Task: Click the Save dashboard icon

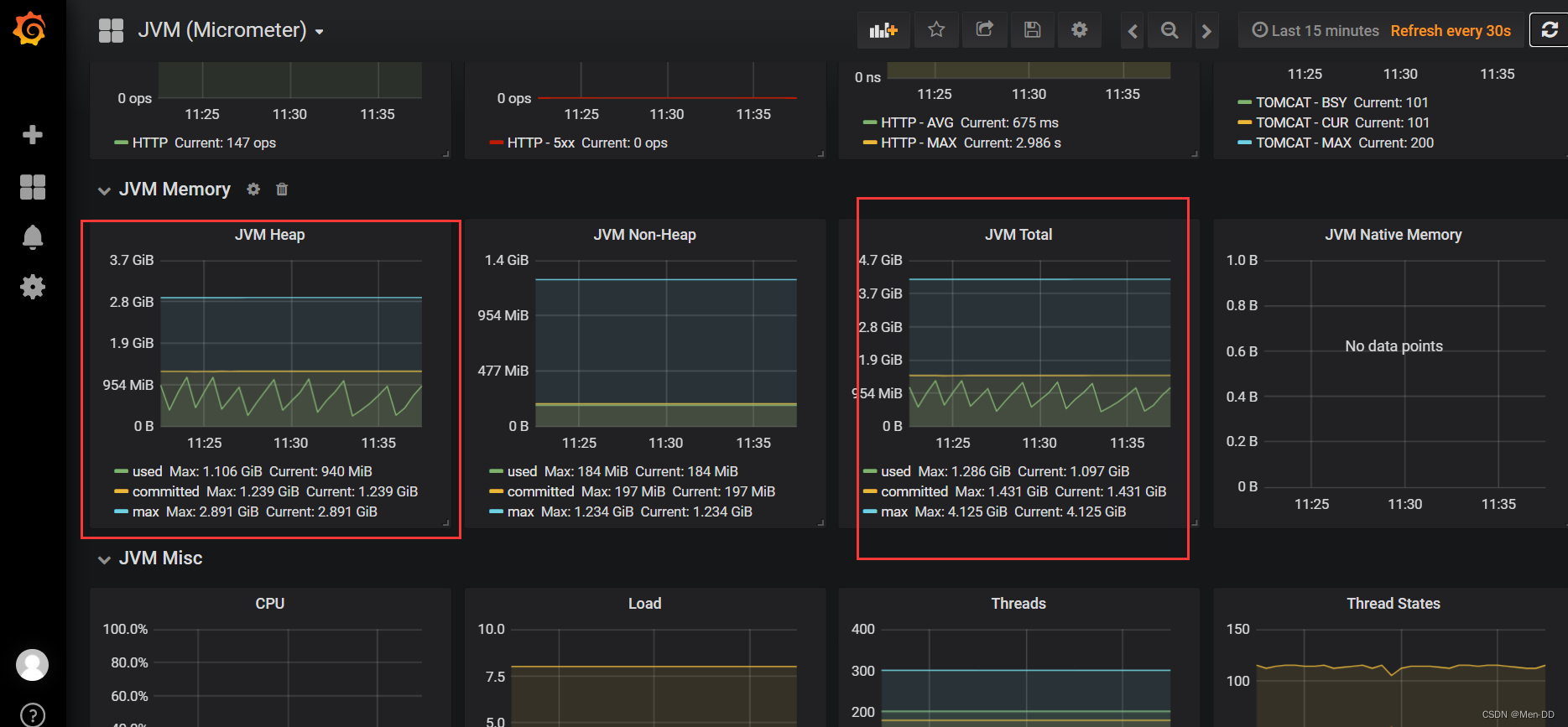Action: click(1033, 30)
